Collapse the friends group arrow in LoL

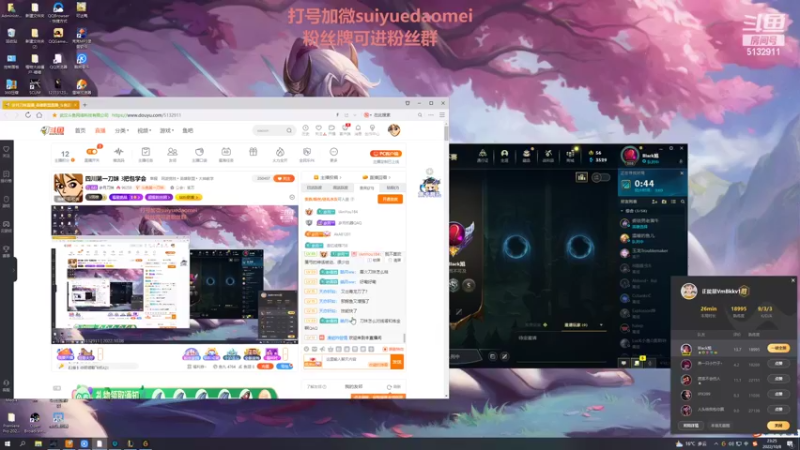[622, 211]
